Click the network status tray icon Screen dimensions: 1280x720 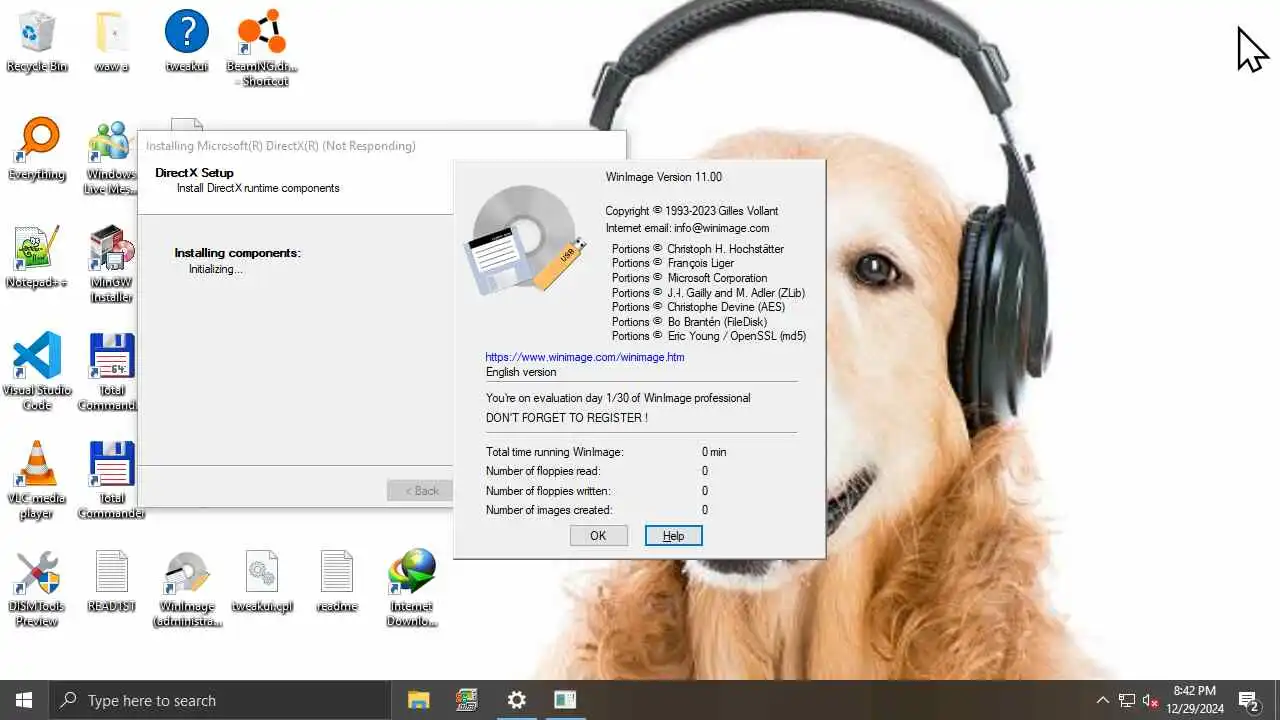[x=1127, y=700]
